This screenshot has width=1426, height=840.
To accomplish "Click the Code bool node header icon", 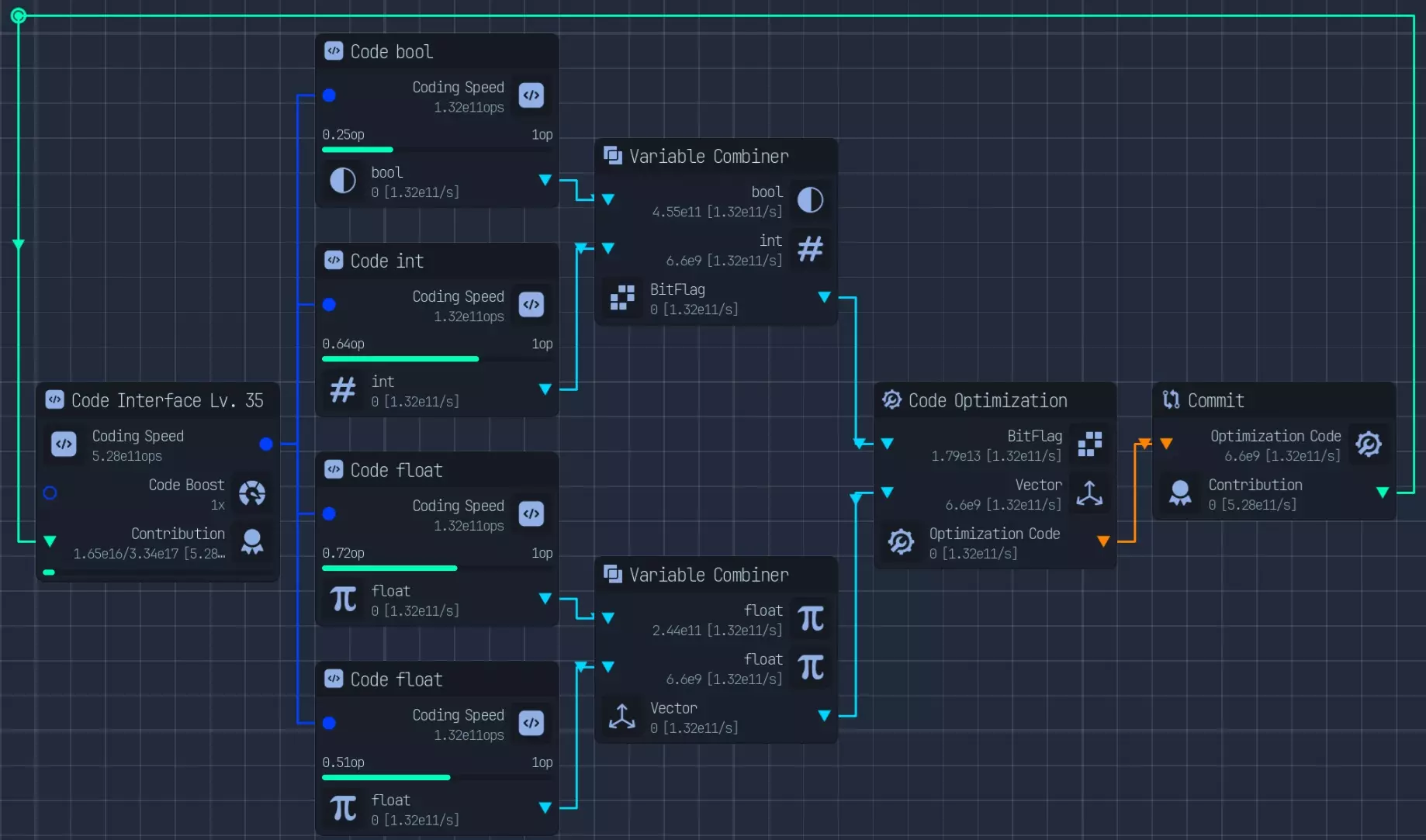I will coord(334,51).
